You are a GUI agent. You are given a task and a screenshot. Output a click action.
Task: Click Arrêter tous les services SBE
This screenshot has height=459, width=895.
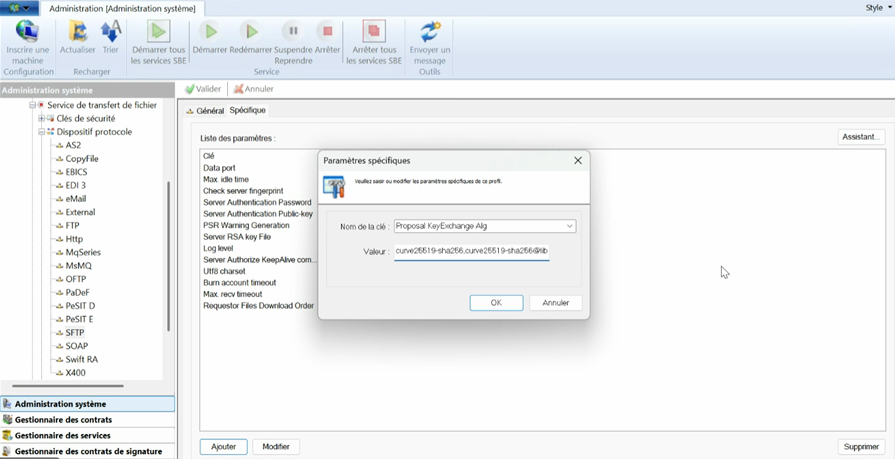coord(374,32)
